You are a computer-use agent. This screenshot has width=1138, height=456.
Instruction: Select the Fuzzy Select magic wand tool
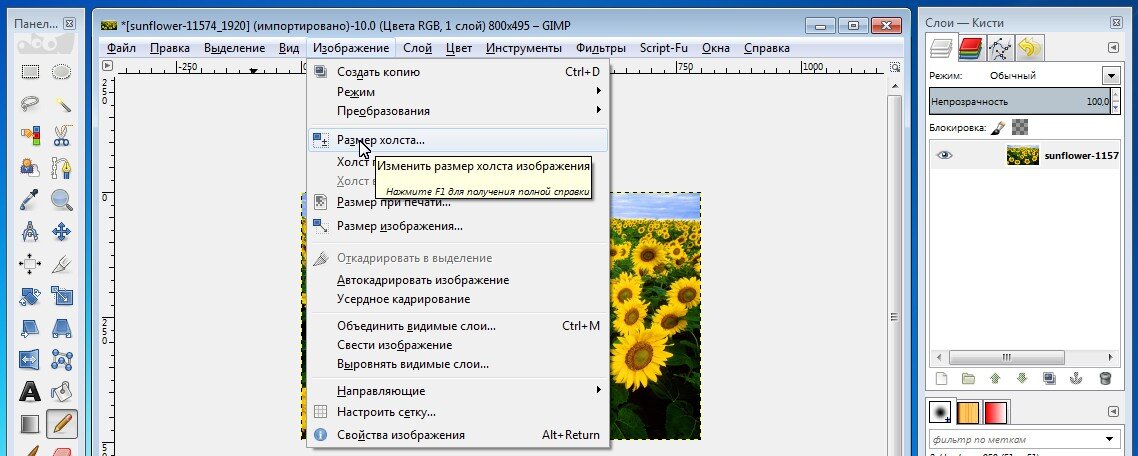[62, 104]
